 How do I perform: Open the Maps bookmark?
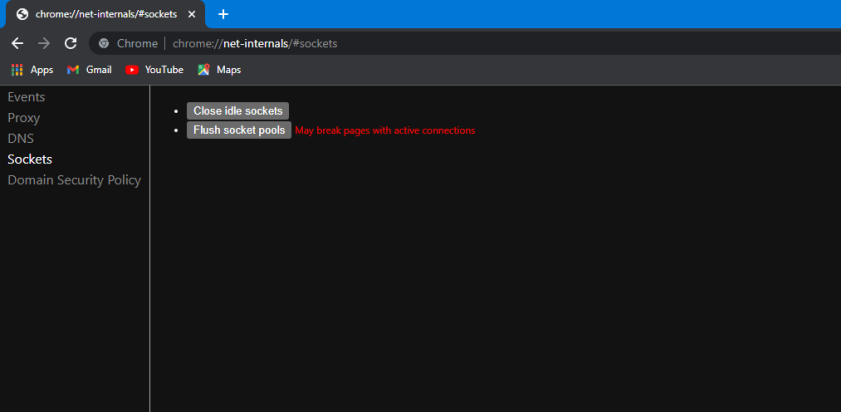[219, 70]
